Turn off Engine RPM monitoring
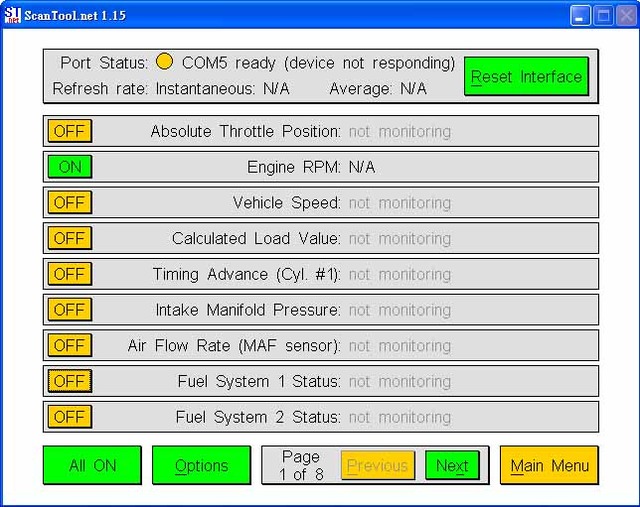The height and width of the screenshot is (507, 640). 69,167
